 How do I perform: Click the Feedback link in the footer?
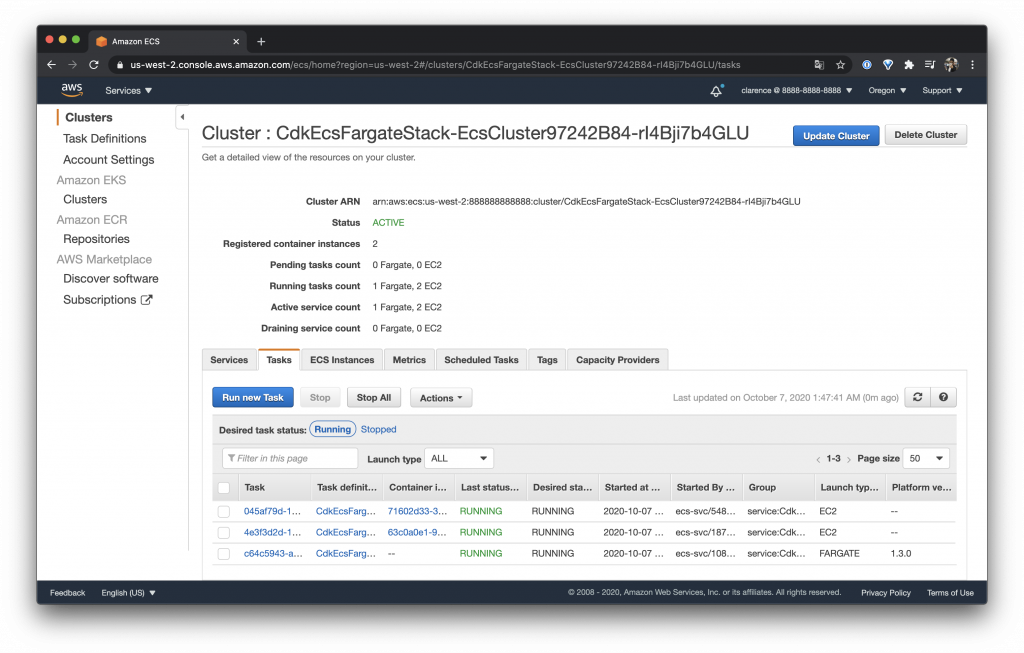(x=67, y=593)
